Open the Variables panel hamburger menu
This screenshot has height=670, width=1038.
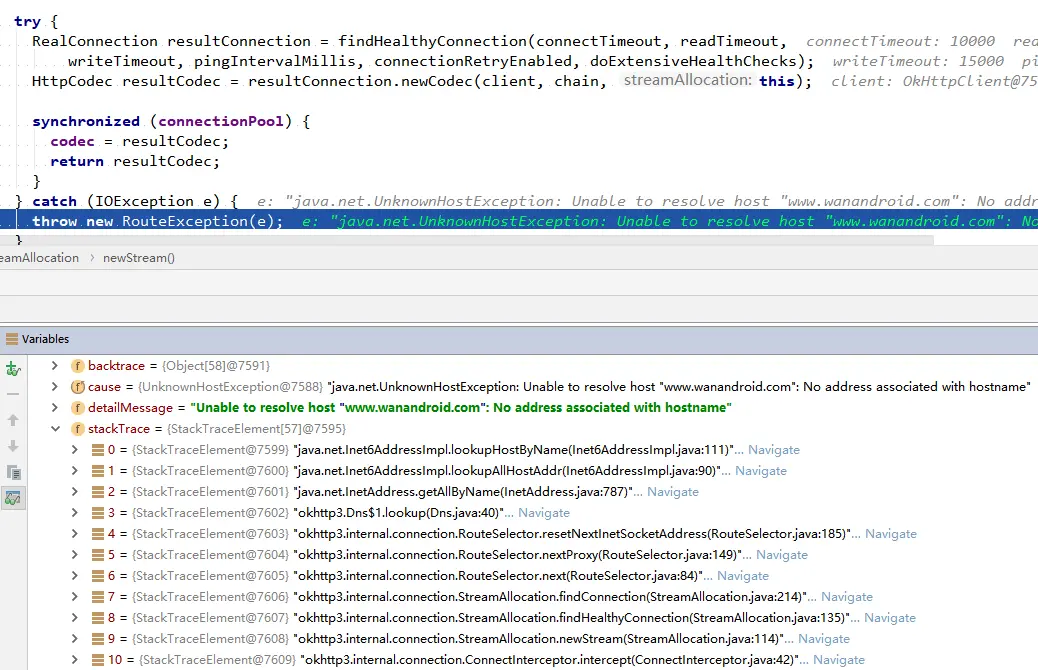(10, 338)
